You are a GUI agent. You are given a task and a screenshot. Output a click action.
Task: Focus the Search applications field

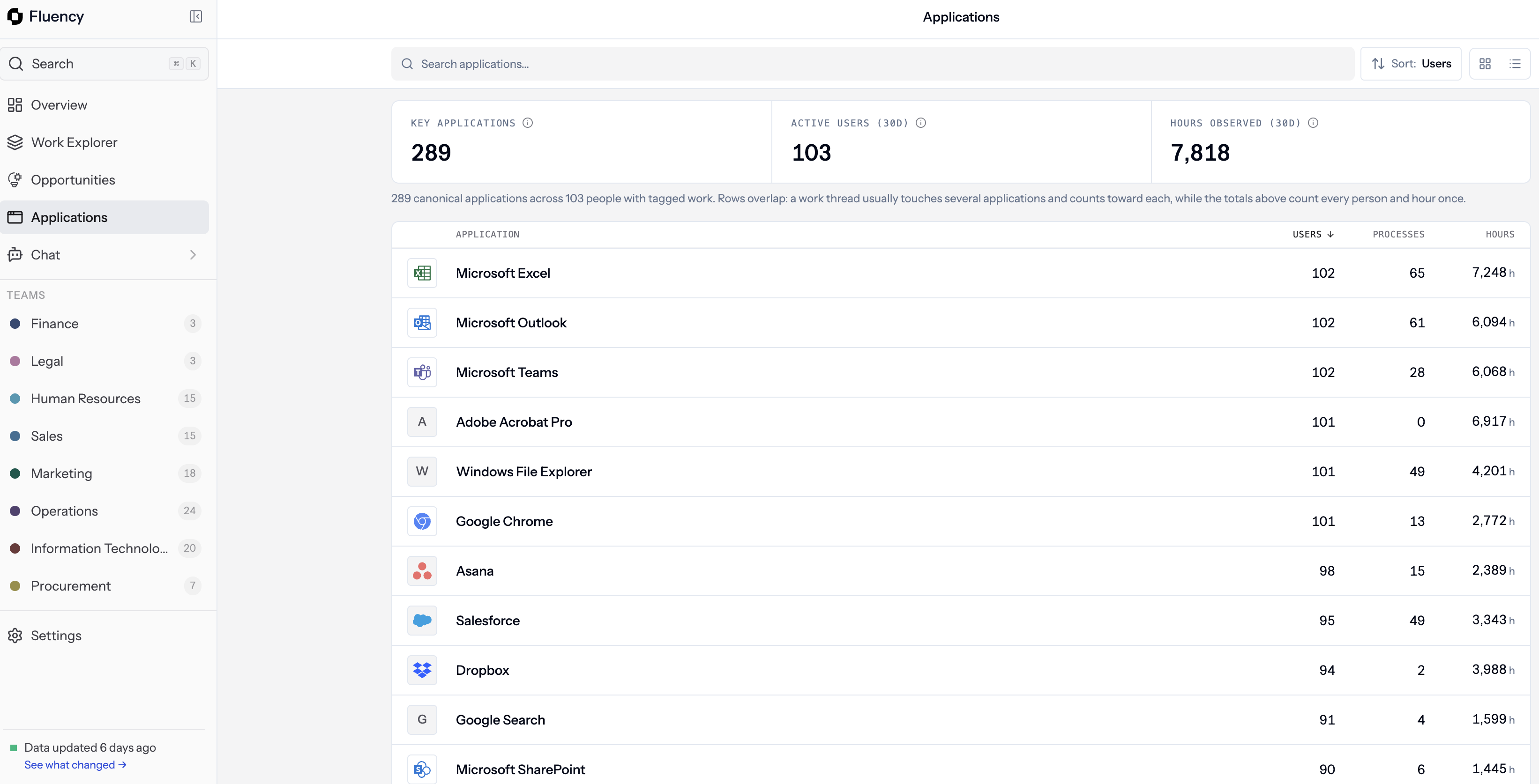(x=872, y=64)
